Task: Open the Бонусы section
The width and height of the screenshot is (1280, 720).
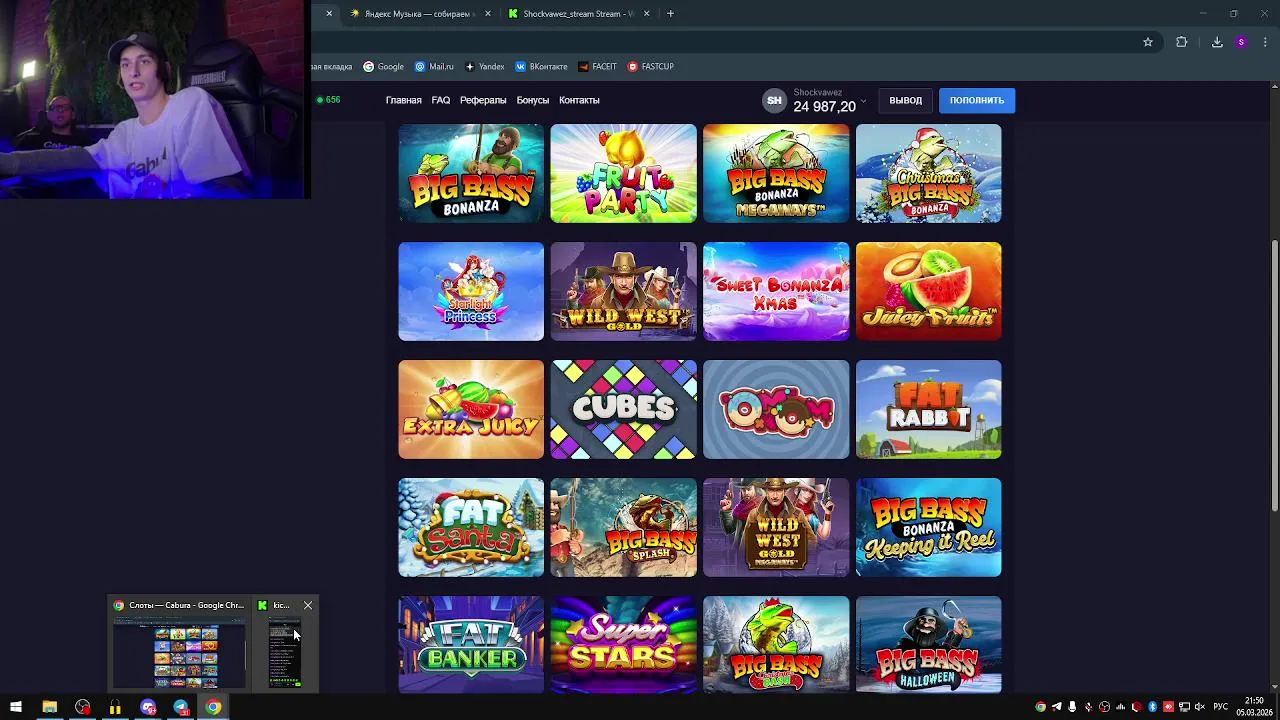Action: [533, 100]
